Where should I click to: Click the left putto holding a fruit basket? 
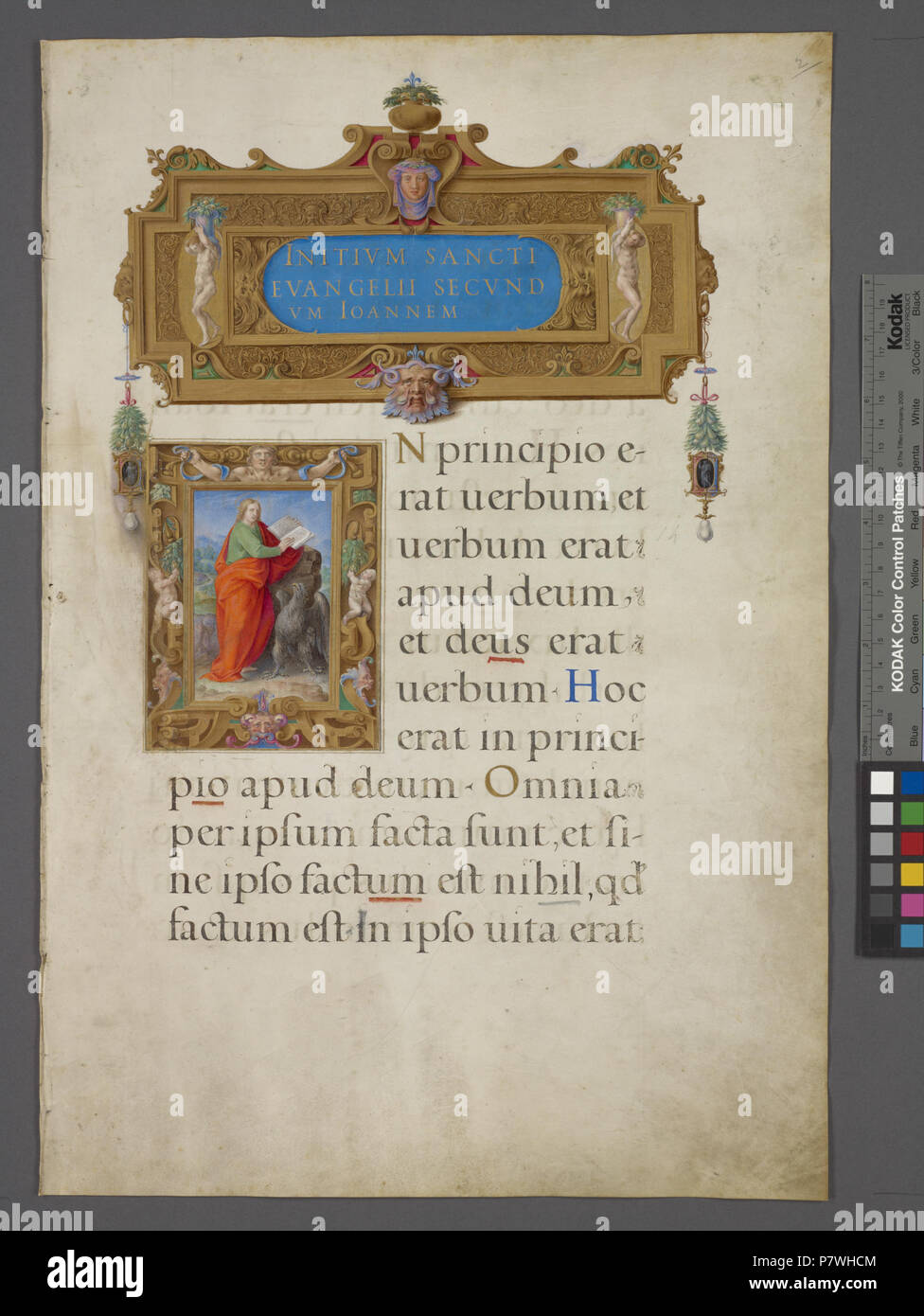coord(204,272)
